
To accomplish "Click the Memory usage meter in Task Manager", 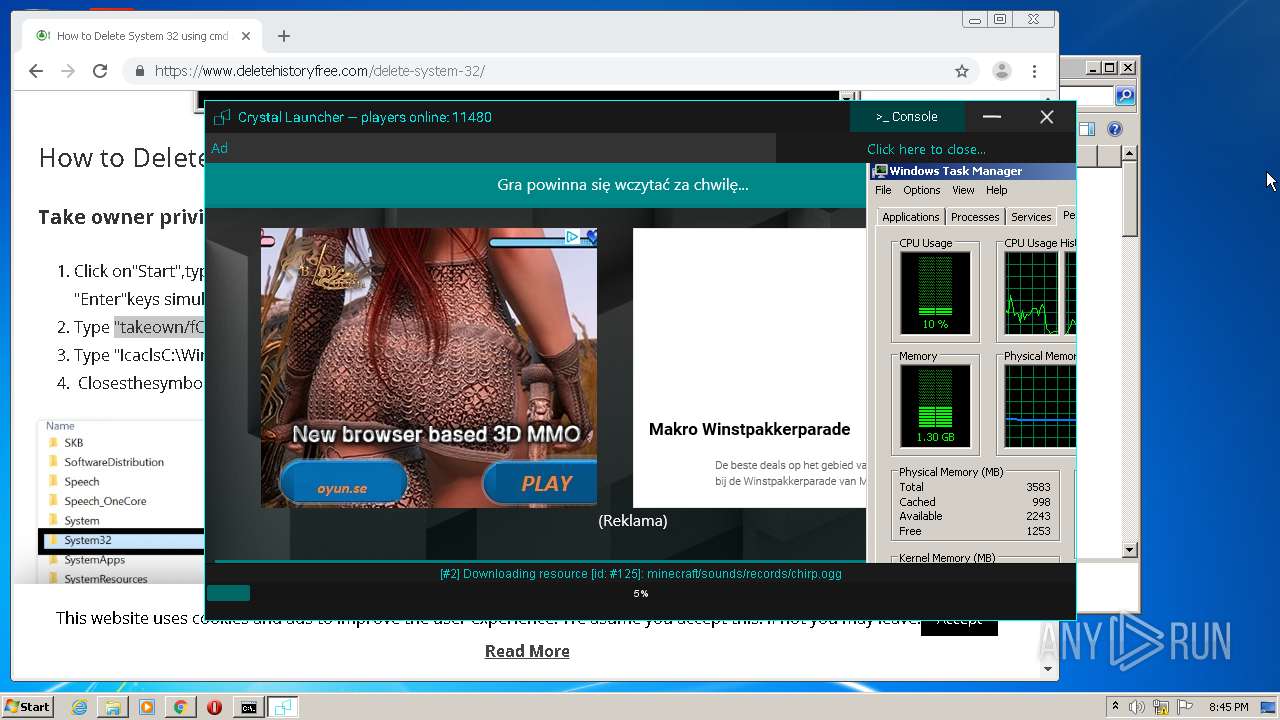I will (935, 405).
